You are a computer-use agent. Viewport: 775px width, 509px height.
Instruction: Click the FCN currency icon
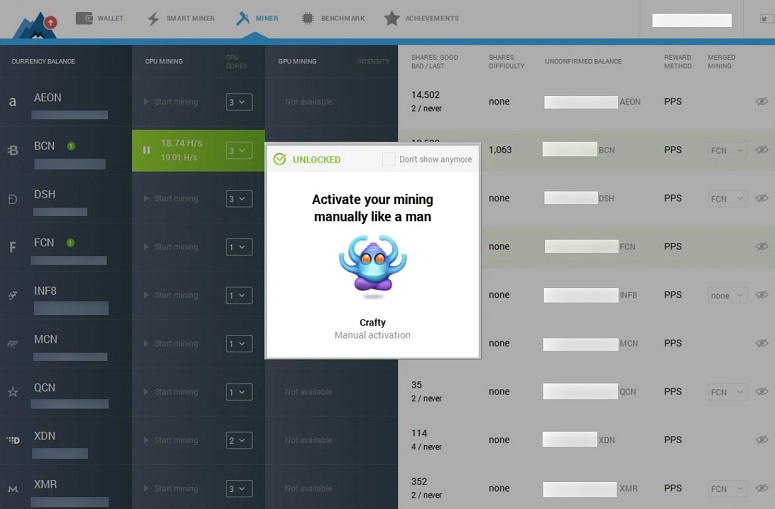click(x=13, y=247)
